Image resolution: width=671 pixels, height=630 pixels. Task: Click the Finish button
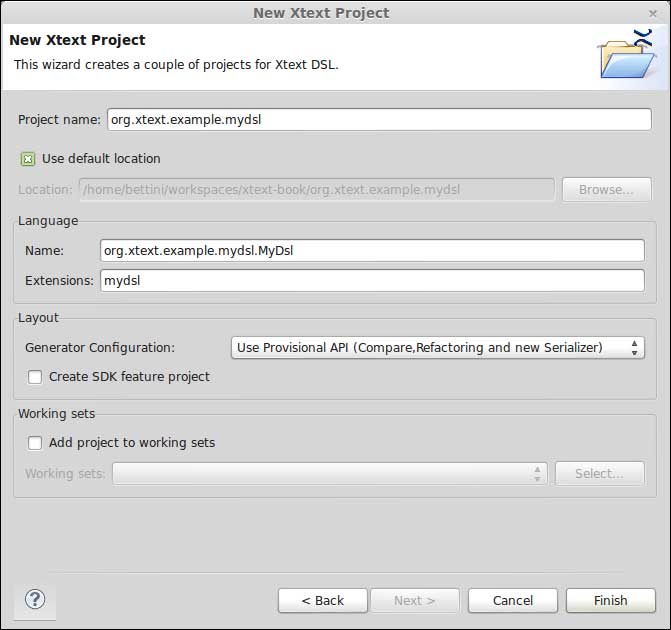click(x=610, y=600)
